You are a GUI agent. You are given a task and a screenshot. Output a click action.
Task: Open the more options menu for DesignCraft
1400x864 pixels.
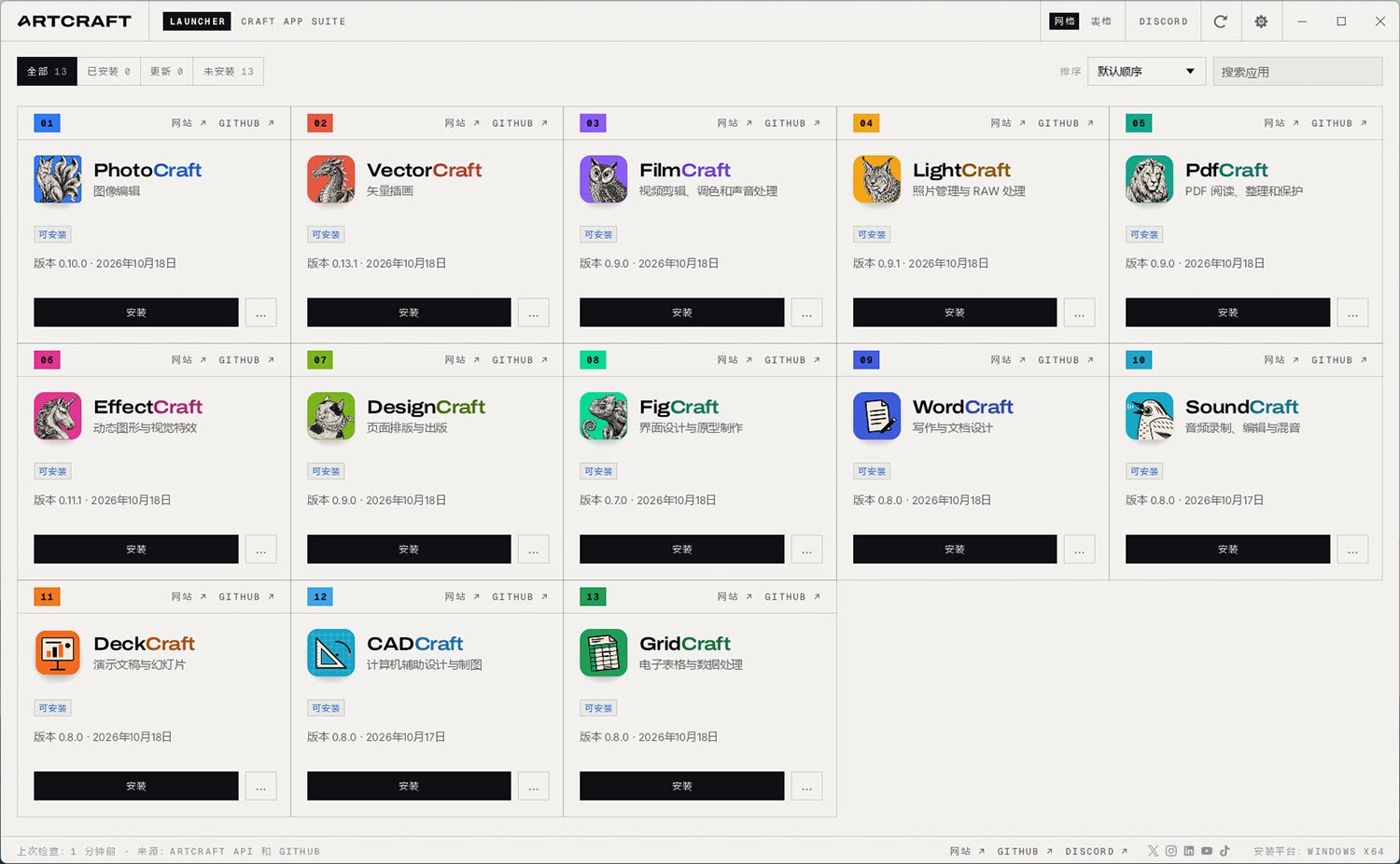pos(534,550)
